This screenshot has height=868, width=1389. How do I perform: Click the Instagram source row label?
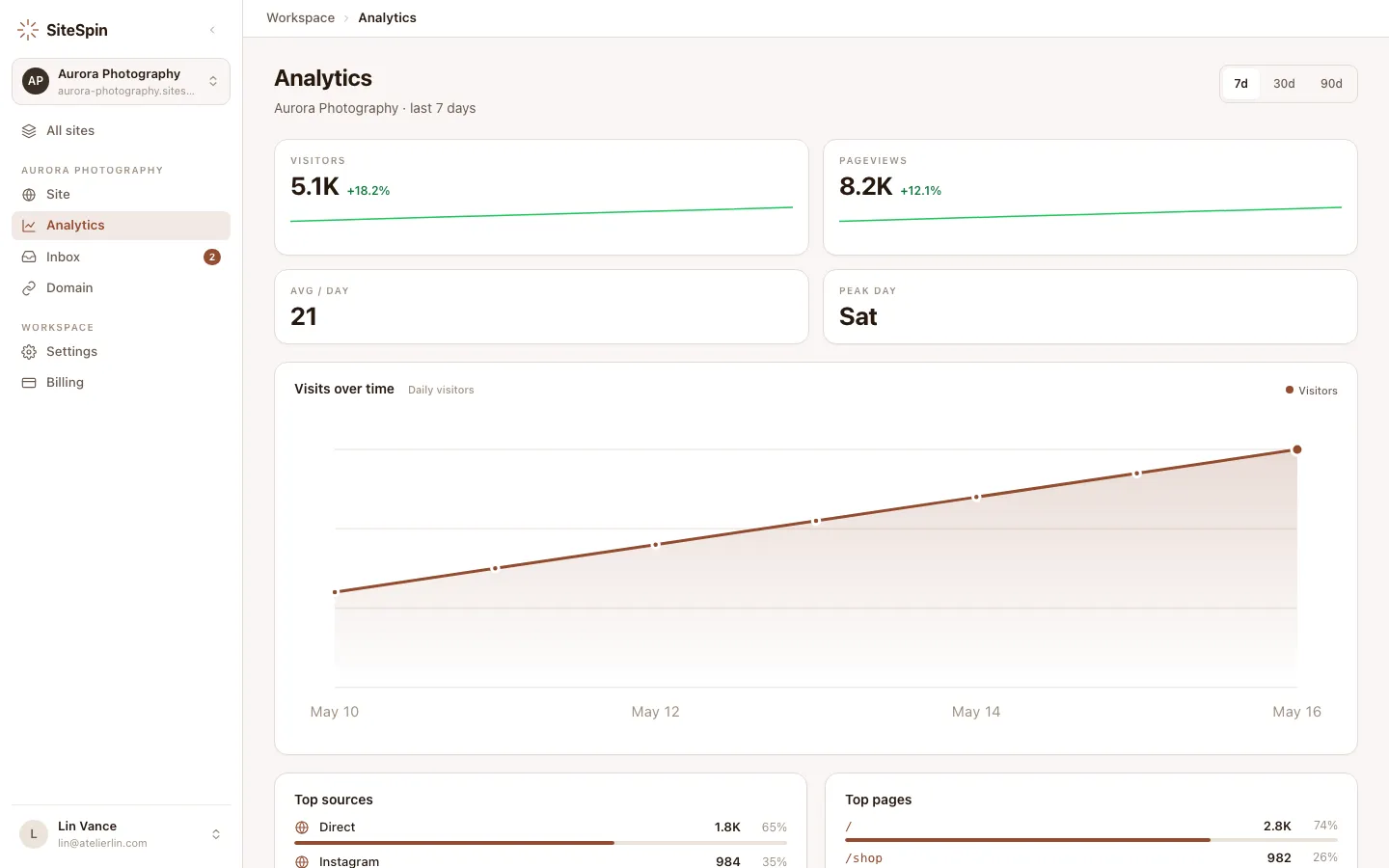point(349,861)
